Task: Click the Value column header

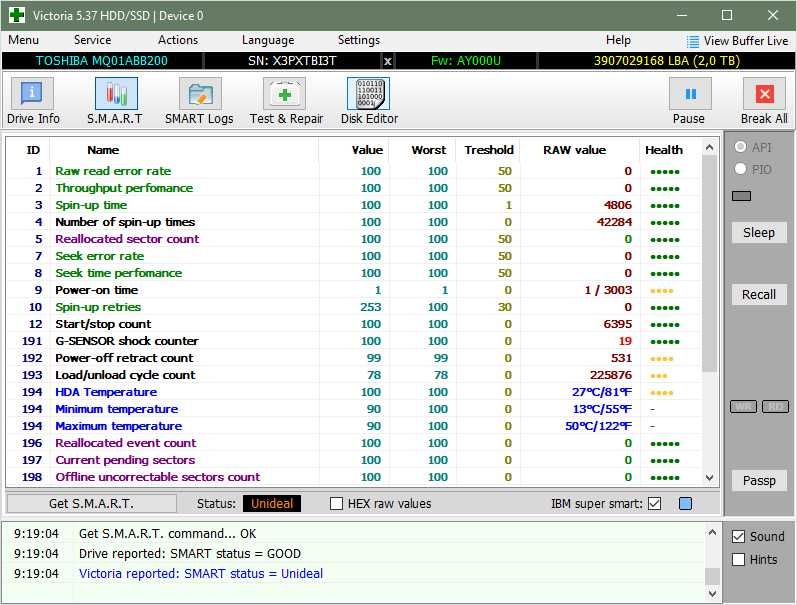Action: click(x=367, y=150)
